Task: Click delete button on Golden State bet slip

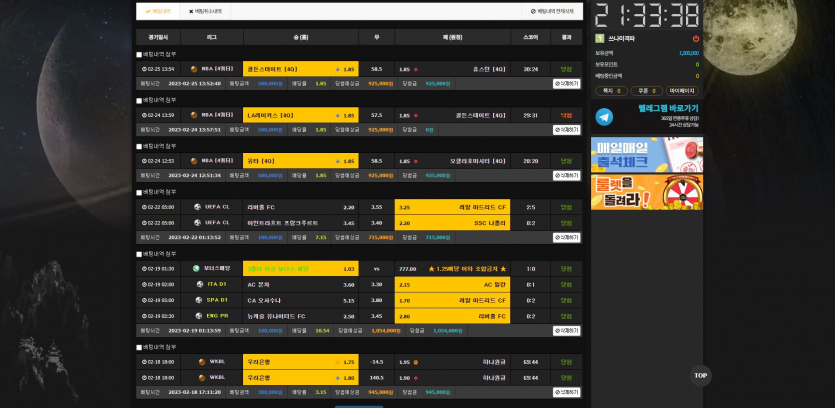Action: 566,84
